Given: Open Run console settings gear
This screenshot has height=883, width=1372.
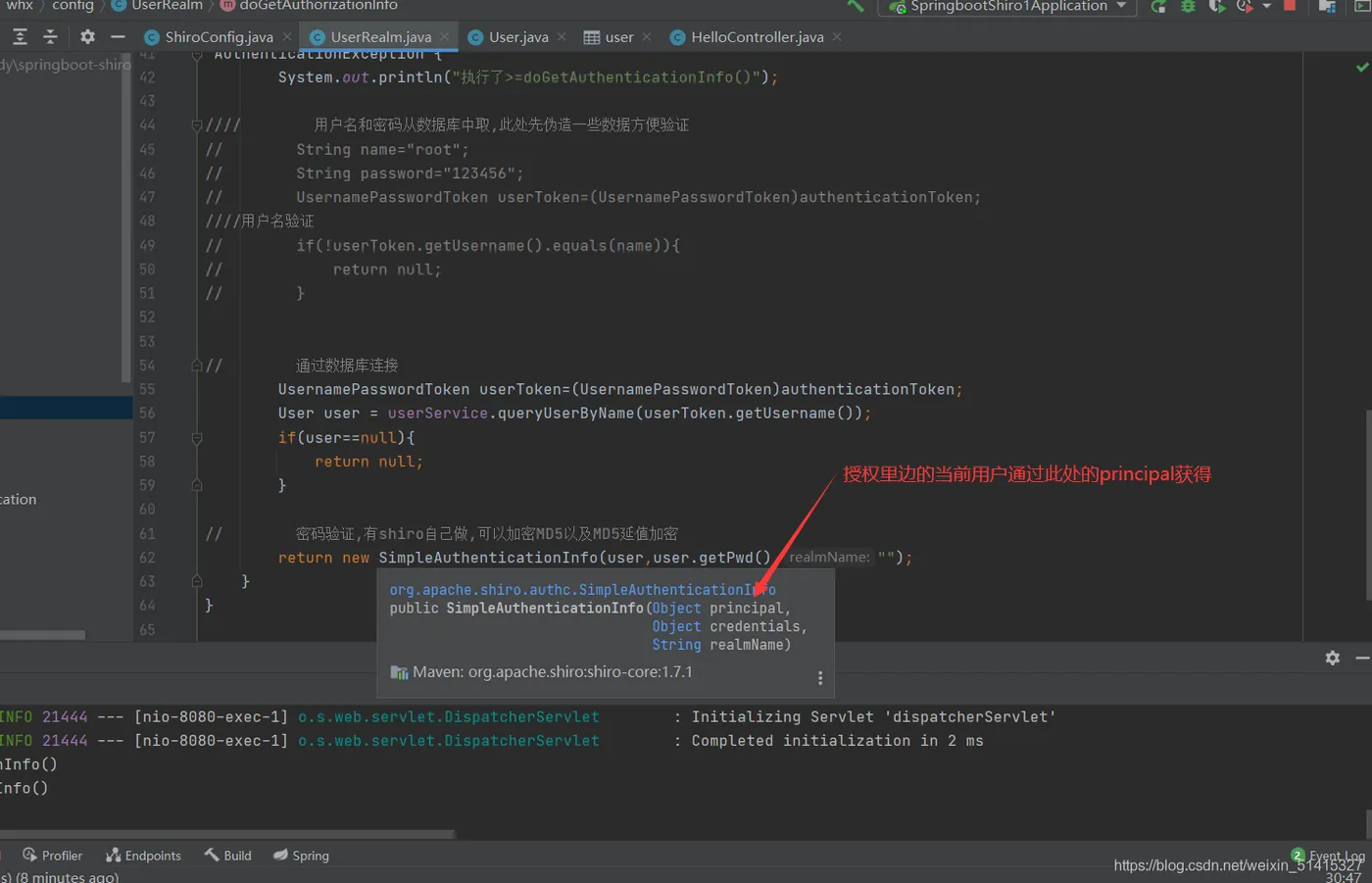Looking at the screenshot, I should [1333, 658].
